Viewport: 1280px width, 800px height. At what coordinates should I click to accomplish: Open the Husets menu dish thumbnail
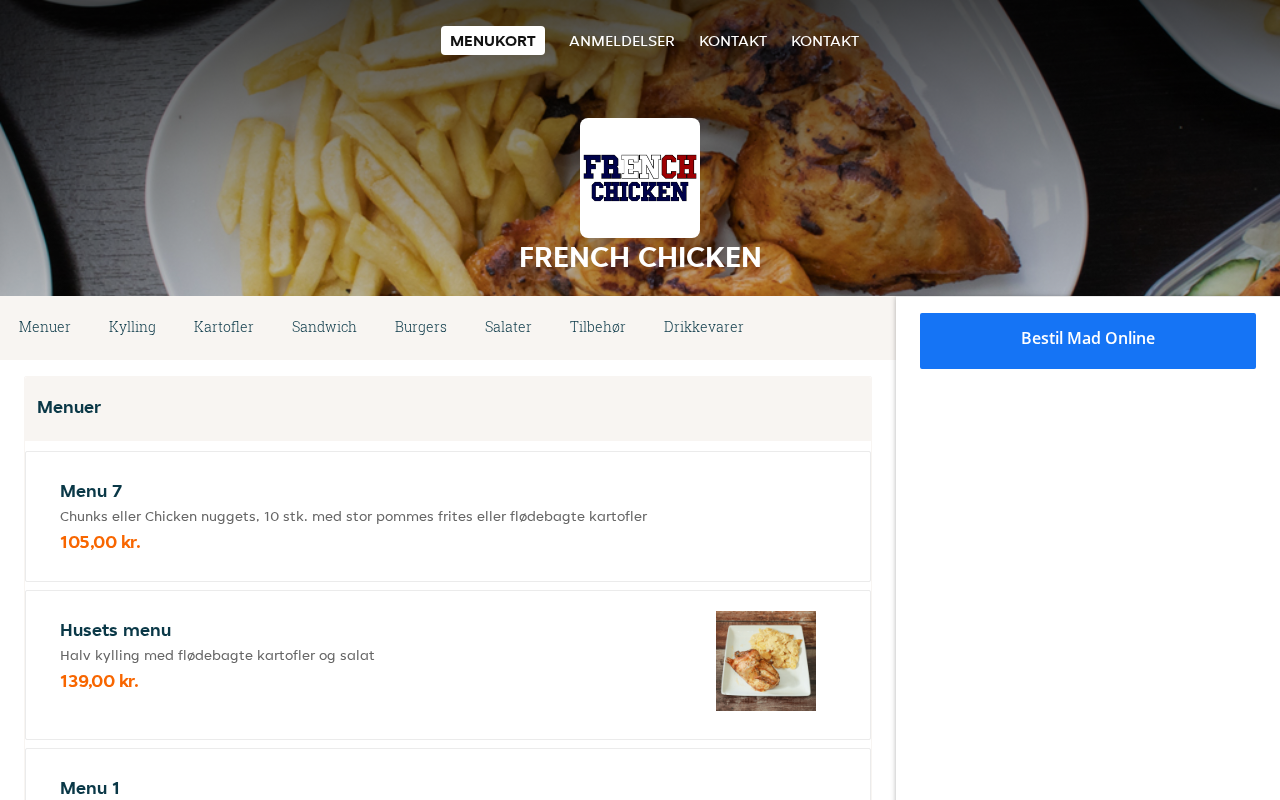point(766,661)
